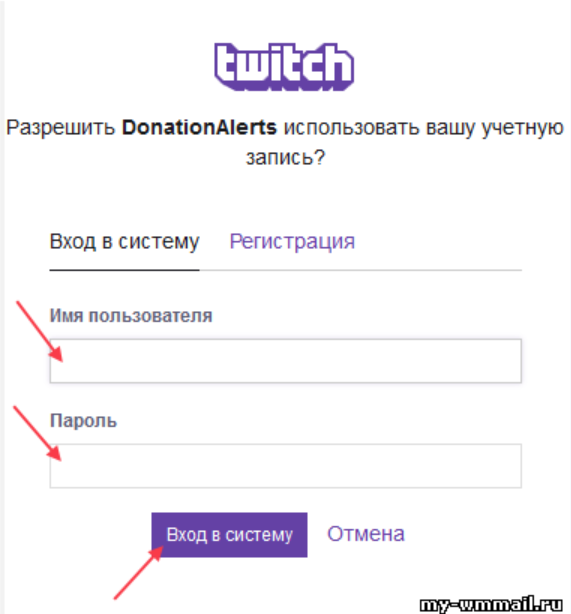This screenshot has width=571, height=614.
Task: Click the Отмена link
Action: pos(366,534)
